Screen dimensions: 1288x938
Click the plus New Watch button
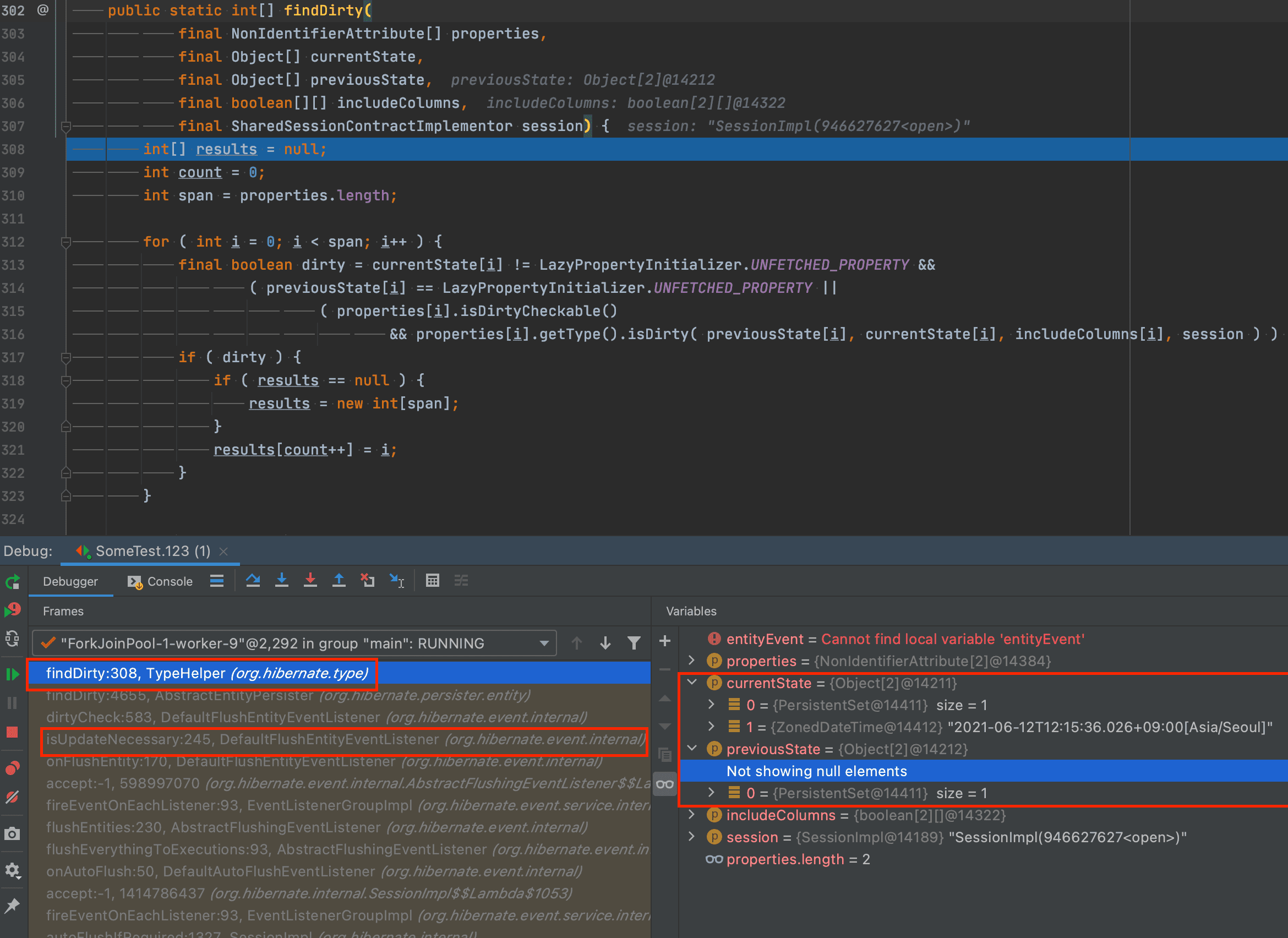(x=664, y=642)
